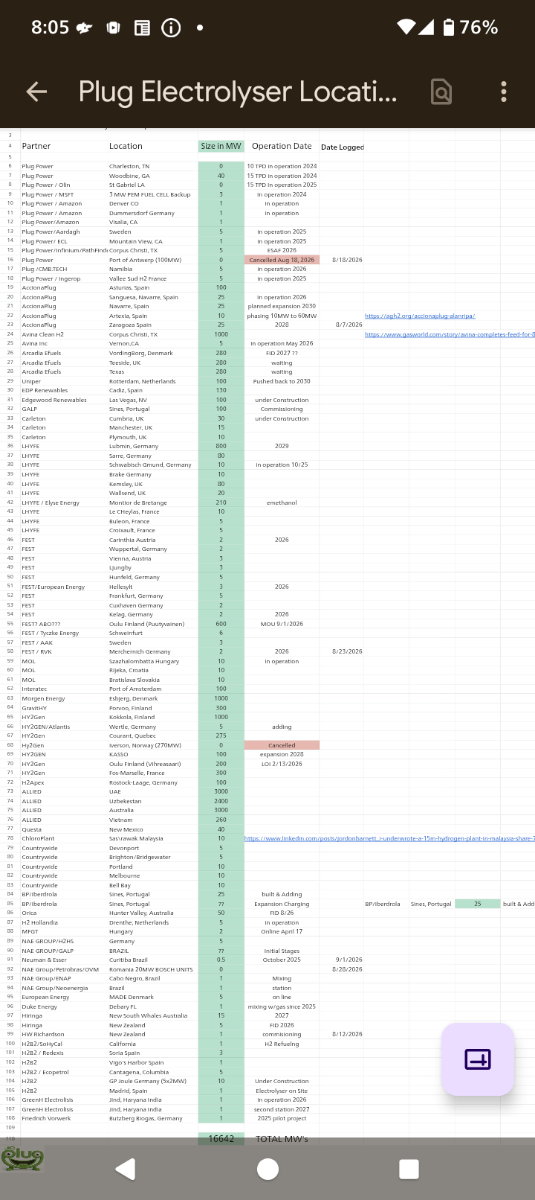Image resolution: width=535 pixels, height=1200 pixels.
Task: Select the Partner column header cell
Action: [x=36, y=146]
